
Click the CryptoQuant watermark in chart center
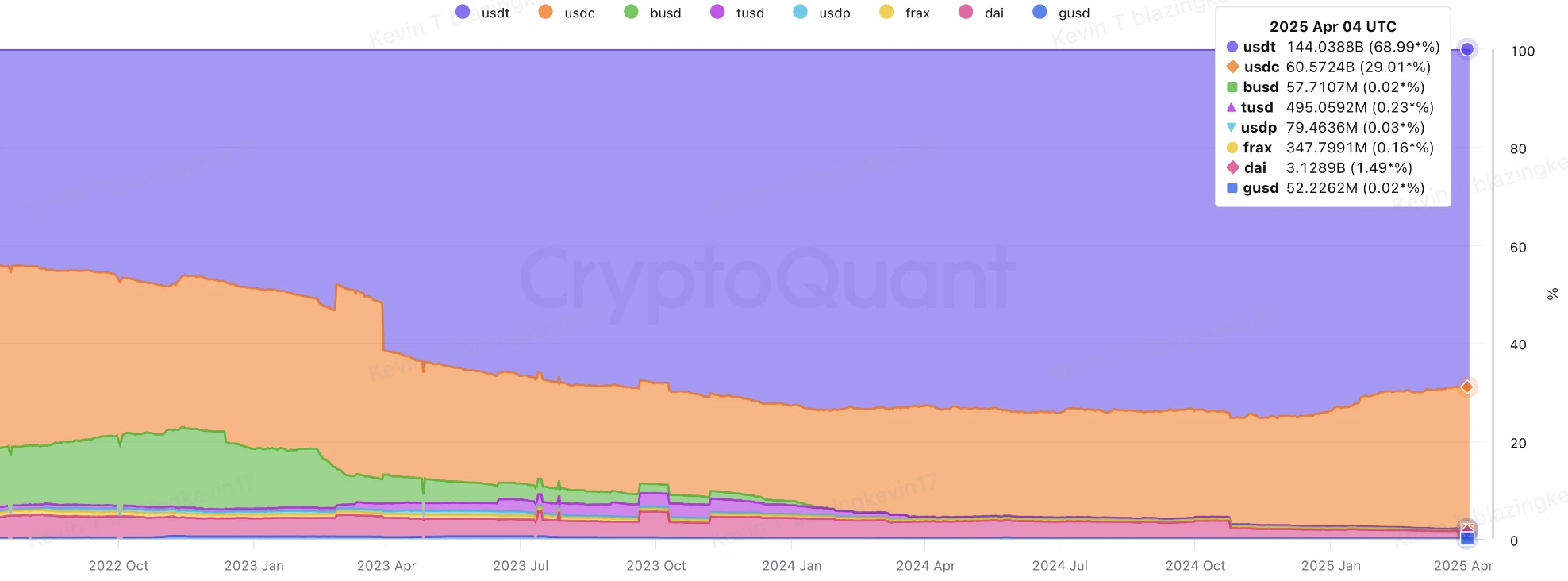click(x=767, y=279)
